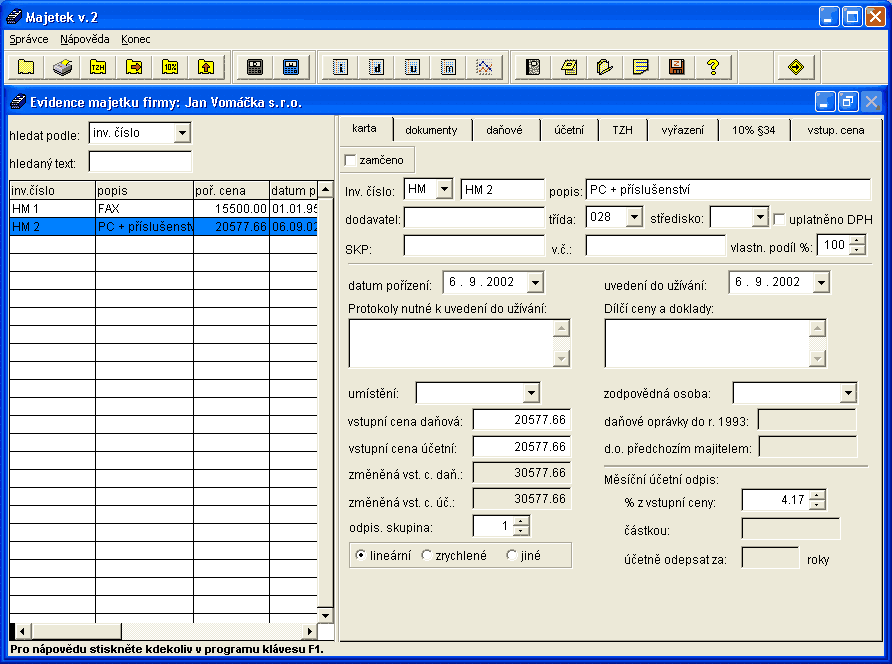Click the line chart toolbar icon
This screenshot has width=892, height=664.
coord(484,67)
